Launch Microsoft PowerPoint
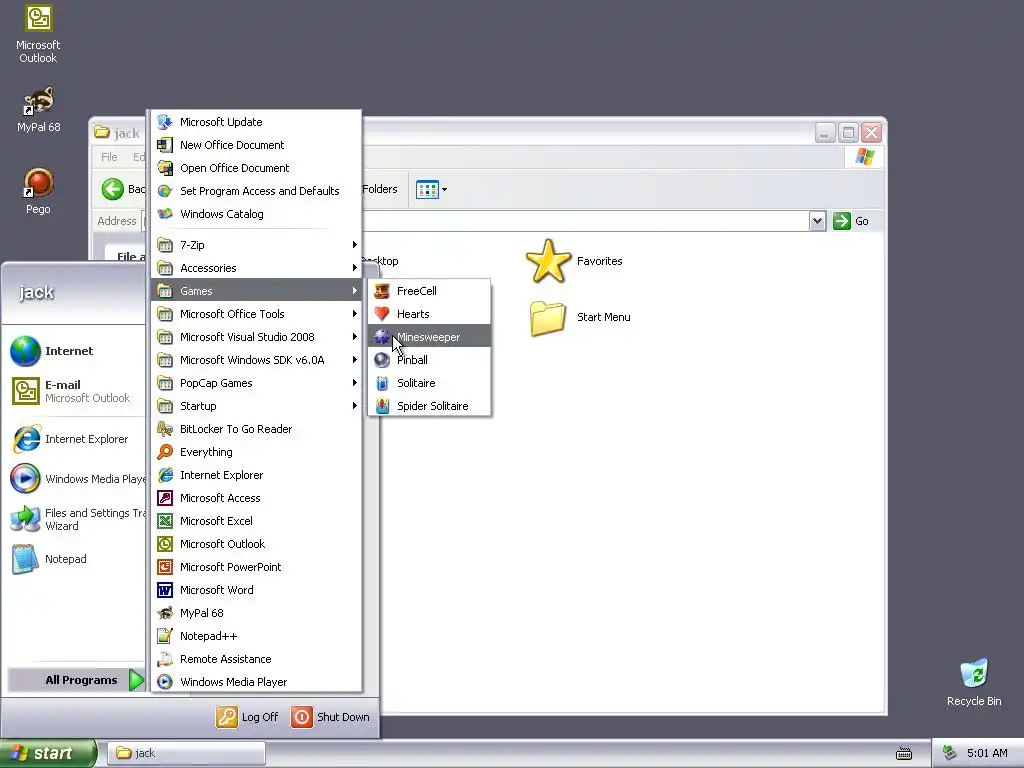Screen dimensions: 1024x768 tap(257, 567)
